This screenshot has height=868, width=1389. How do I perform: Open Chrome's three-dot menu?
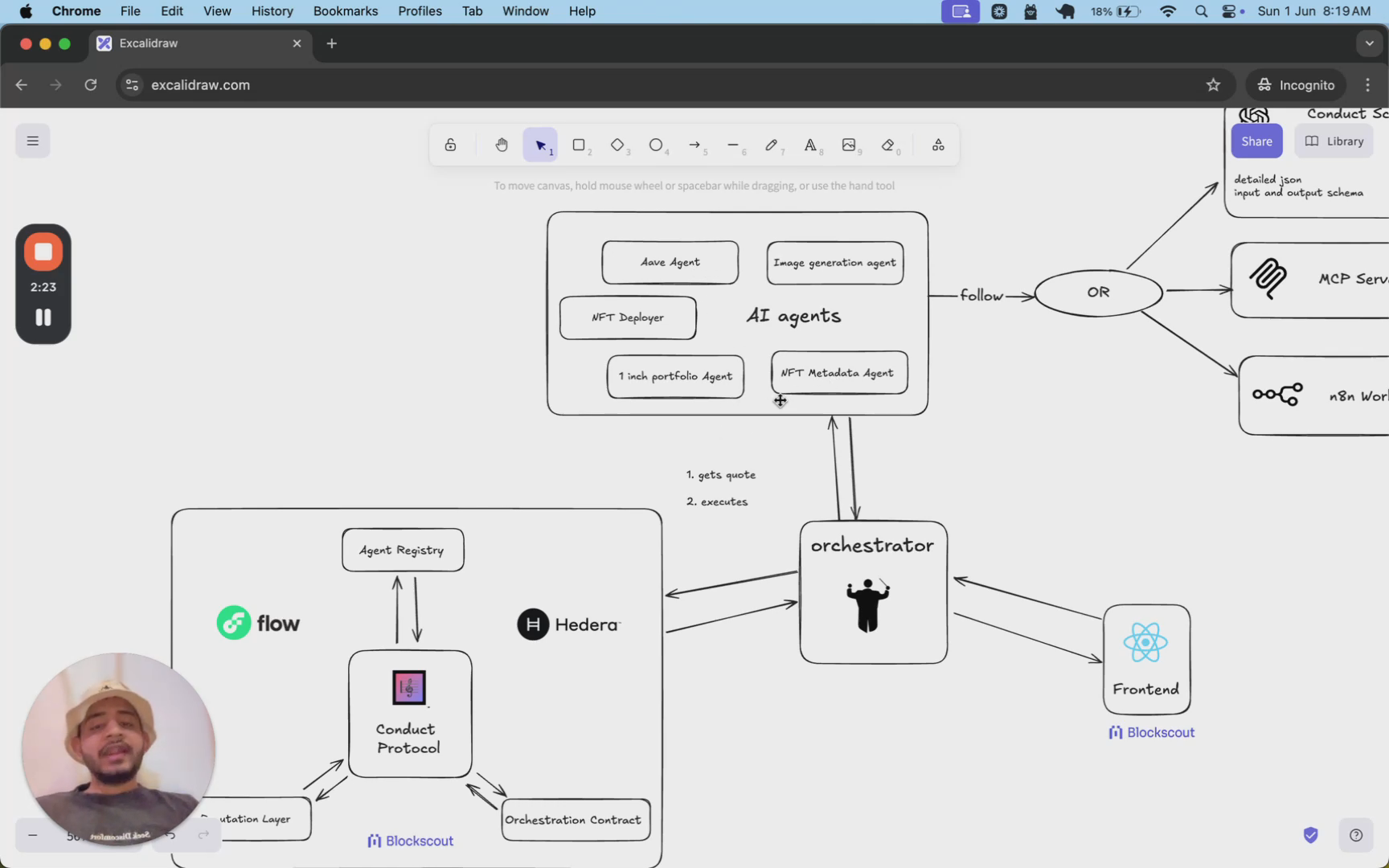(1367, 85)
